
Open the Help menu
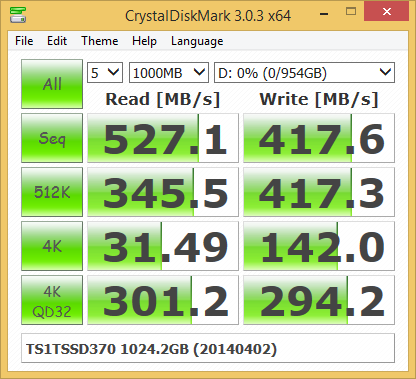pos(144,41)
